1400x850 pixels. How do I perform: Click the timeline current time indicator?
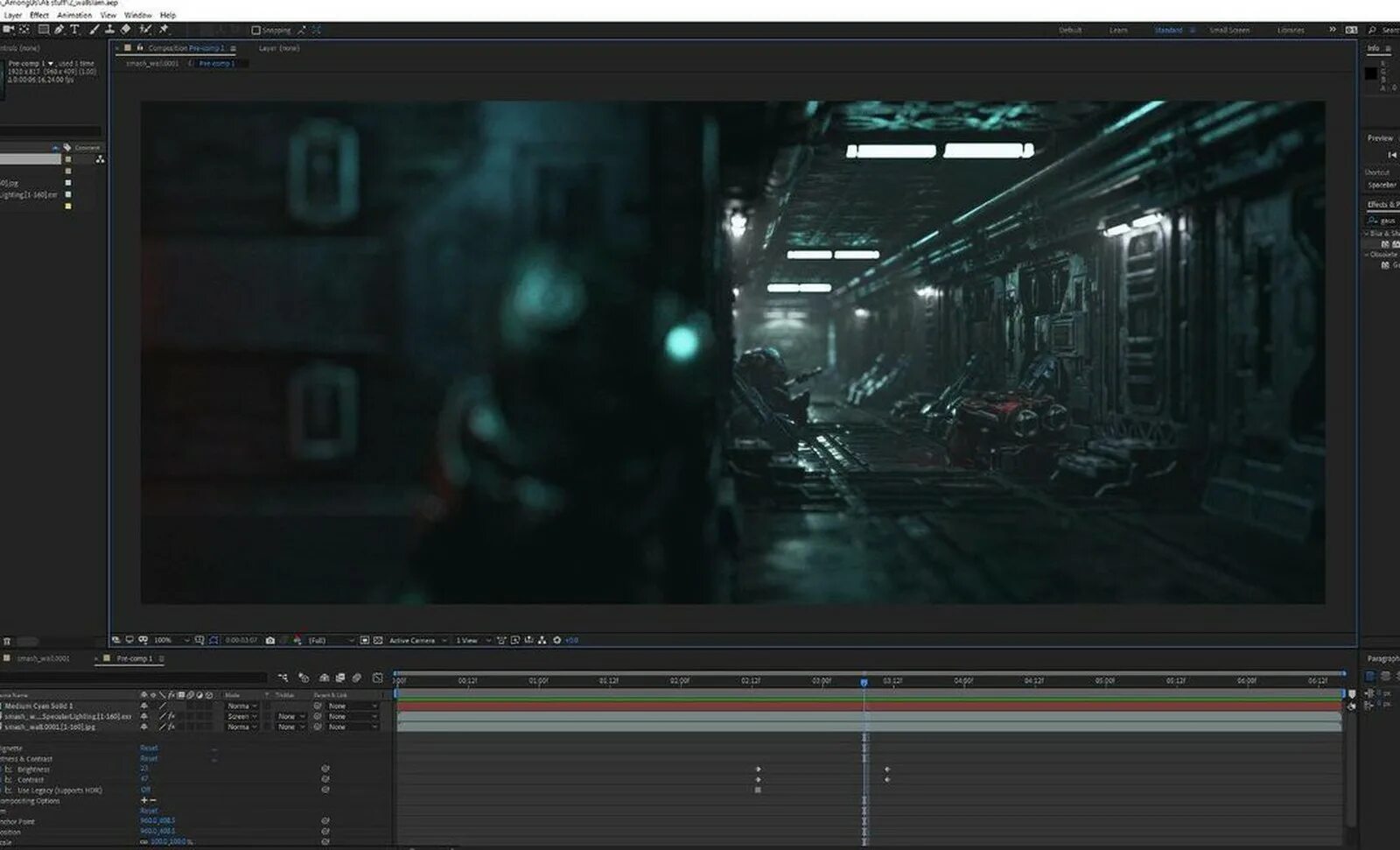tap(864, 682)
